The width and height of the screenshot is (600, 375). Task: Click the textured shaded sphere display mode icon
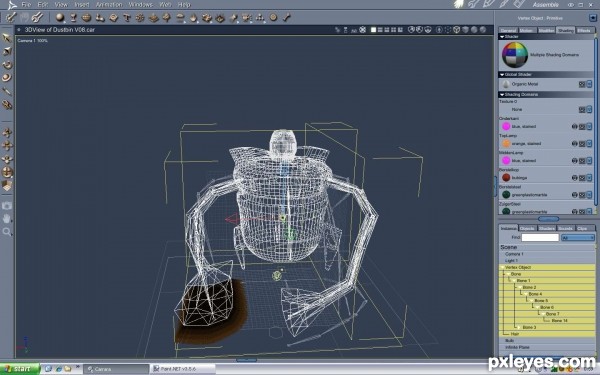(x=483, y=29)
